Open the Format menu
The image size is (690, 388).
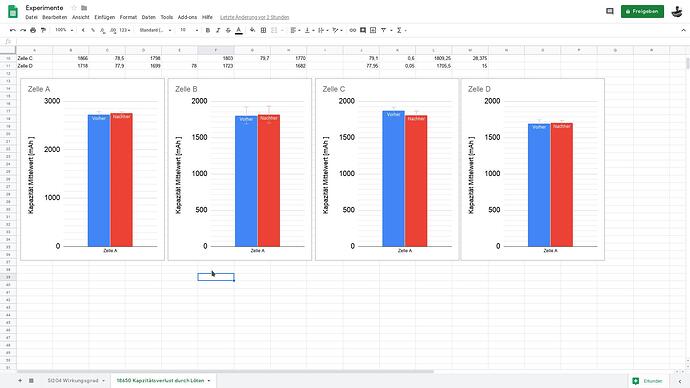(x=128, y=17)
